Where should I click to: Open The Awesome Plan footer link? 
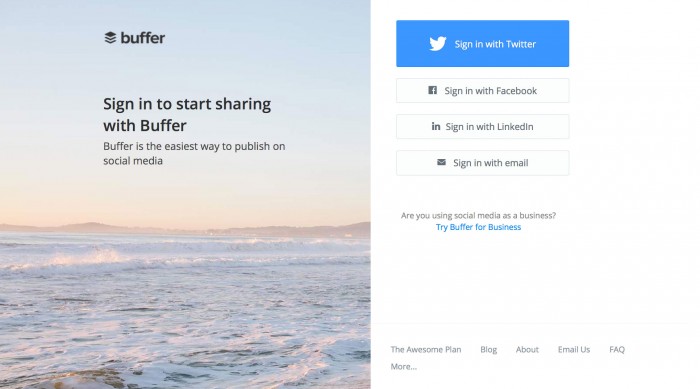(426, 349)
